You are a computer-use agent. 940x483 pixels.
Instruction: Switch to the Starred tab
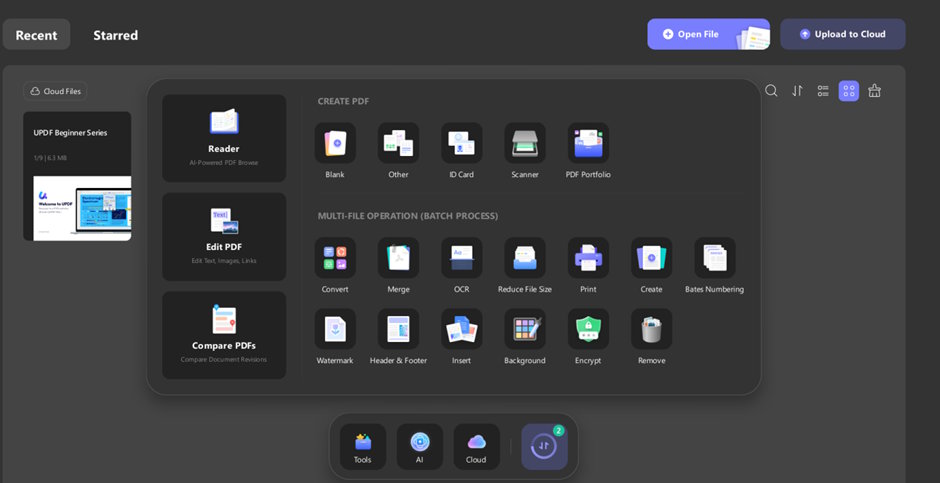[116, 35]
